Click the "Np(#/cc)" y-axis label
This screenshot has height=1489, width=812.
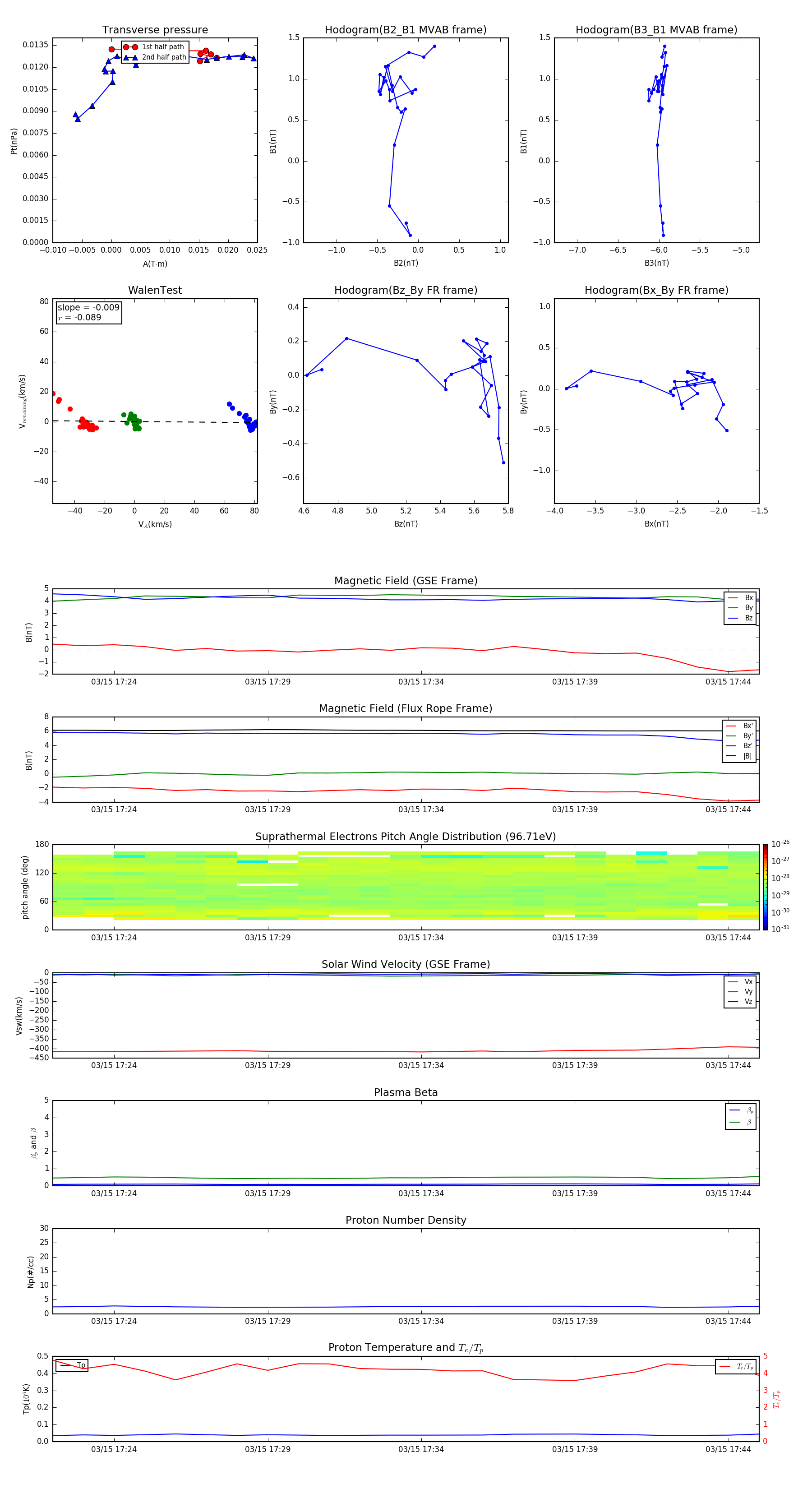pos(31,1272)
